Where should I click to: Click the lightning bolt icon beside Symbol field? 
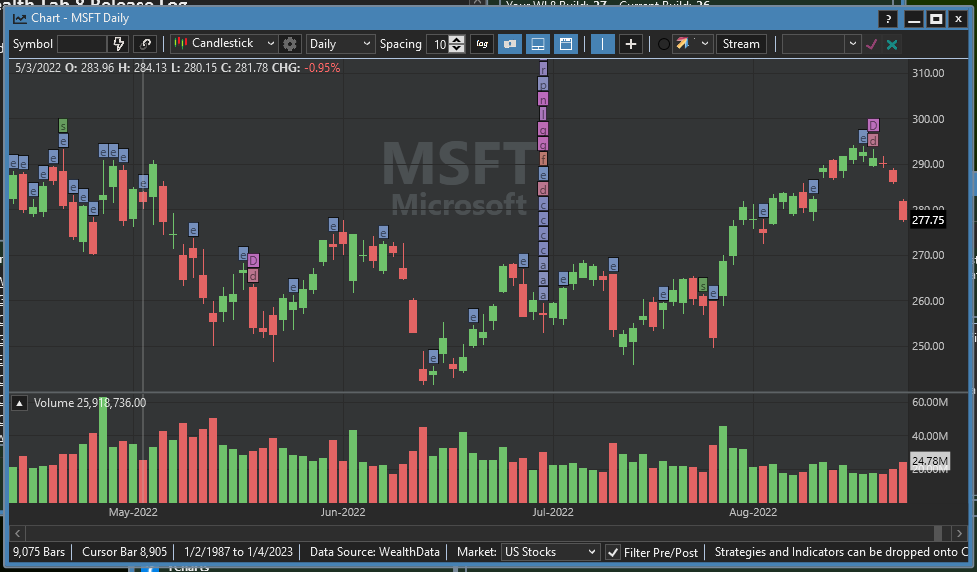pyautogui.click(x=119, y=44)
